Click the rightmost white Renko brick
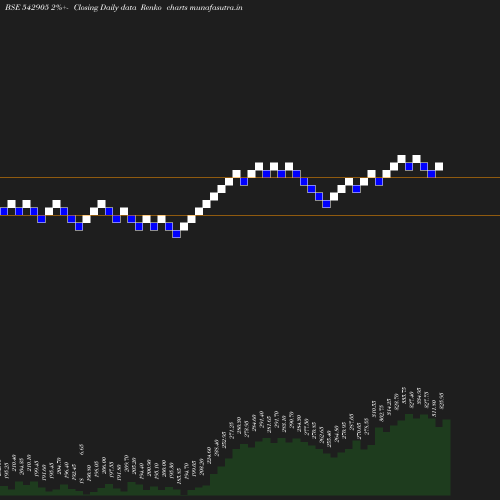 [439, 166]
